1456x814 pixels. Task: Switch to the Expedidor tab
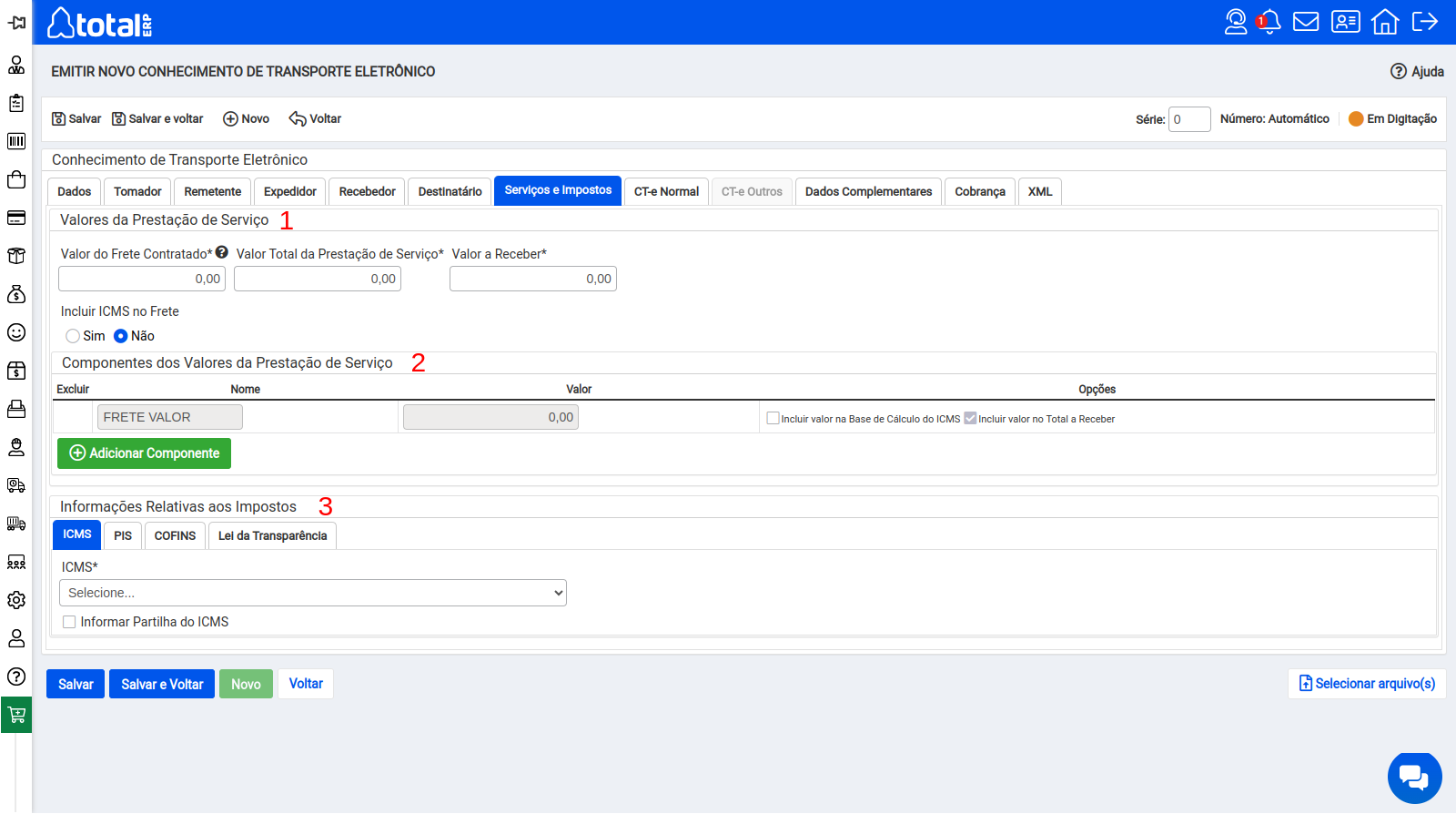290,191
